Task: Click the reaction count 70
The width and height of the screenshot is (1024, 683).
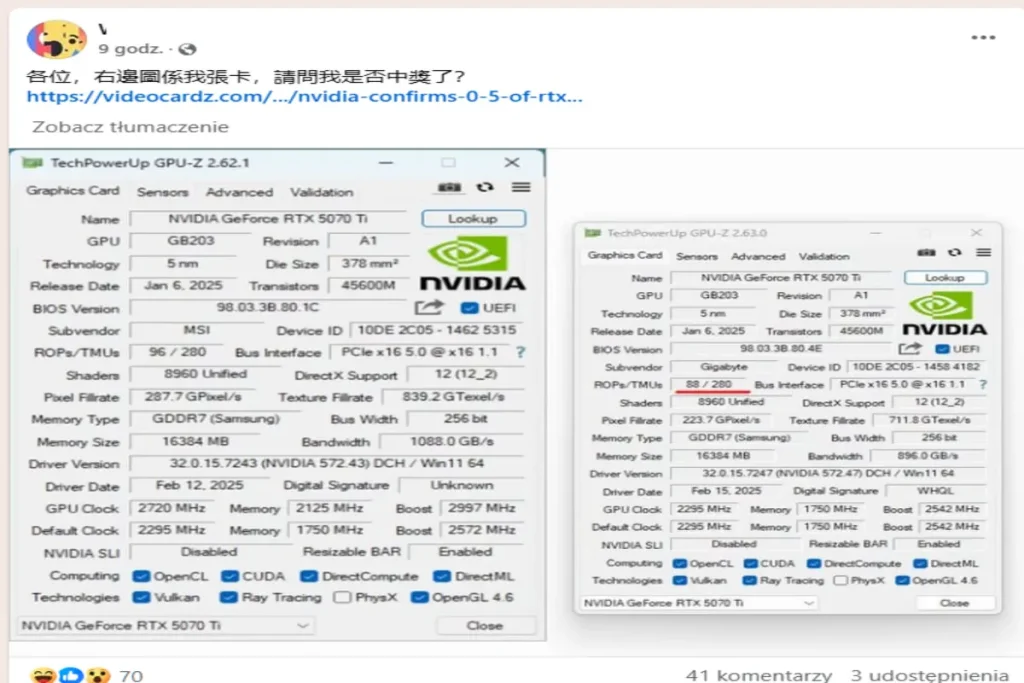Action: [131, 676]
